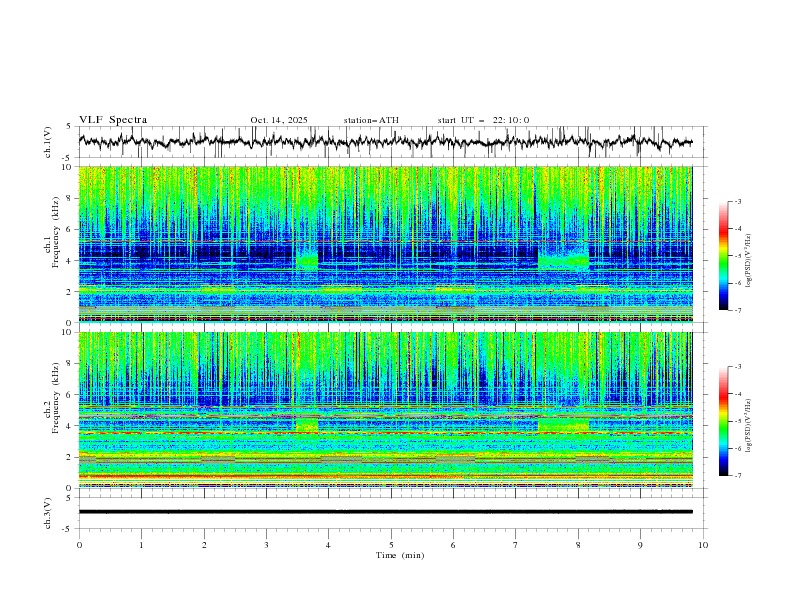The image size is (792, 612).
Task: Click the "station=ATH" label
Action: click(371, 120)
